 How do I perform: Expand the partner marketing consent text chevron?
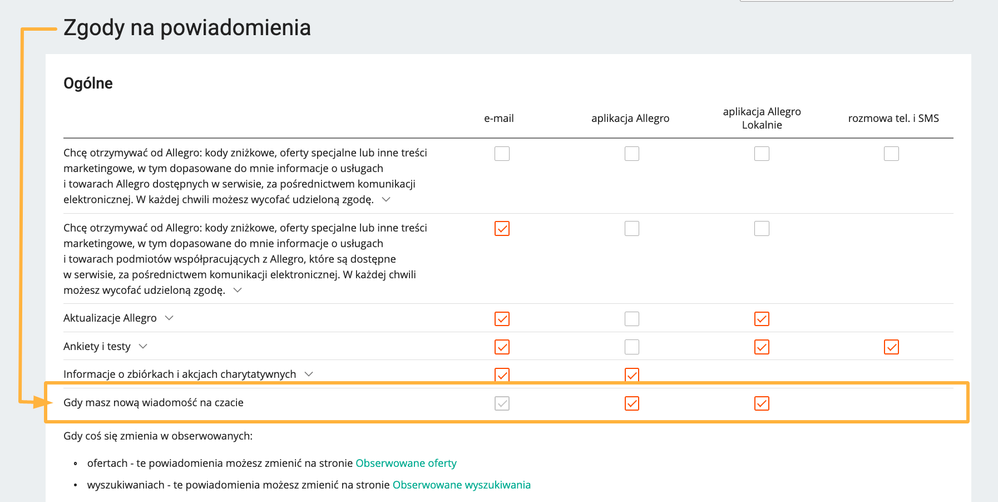point(237,290)
